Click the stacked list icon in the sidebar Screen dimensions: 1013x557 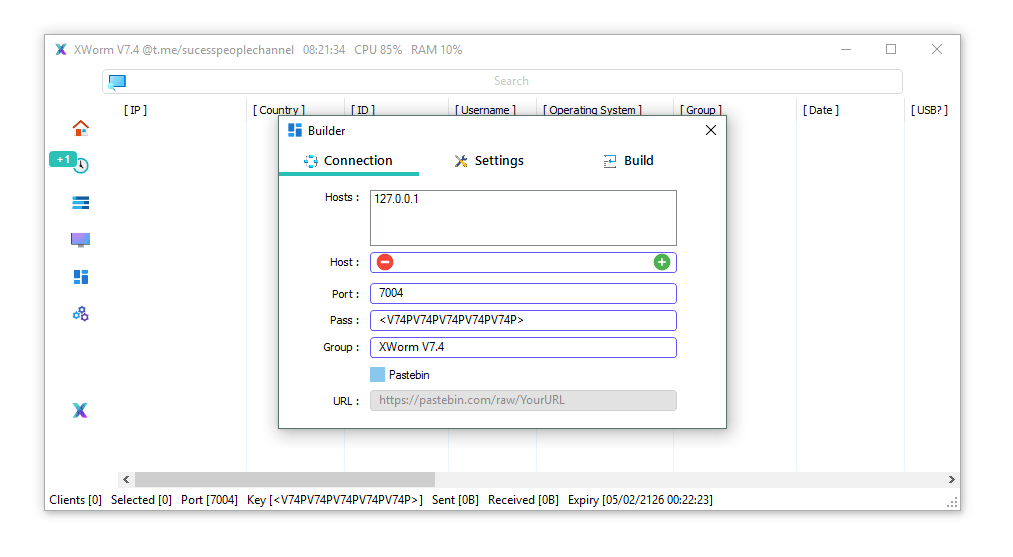81,203
